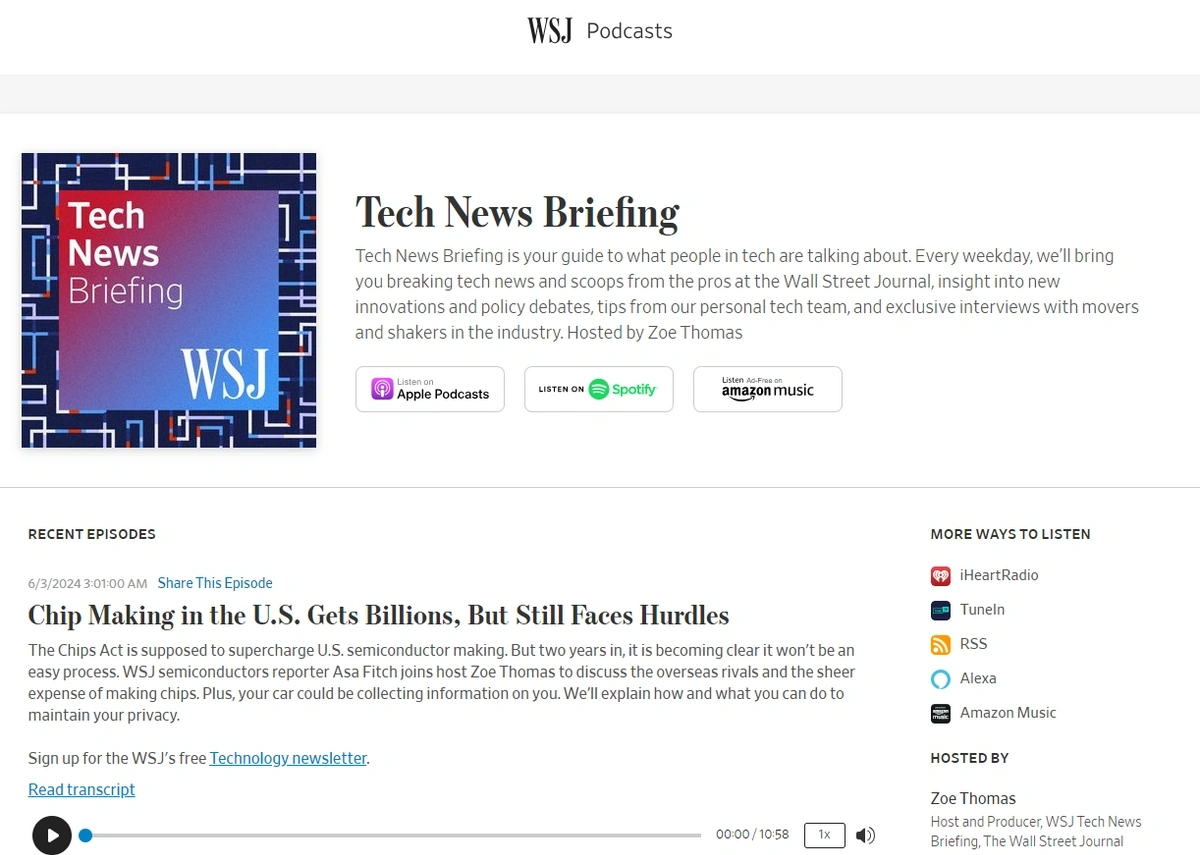Click the Alexa ring icon
Image resolution: width=1200 pixels, height=855 pixels.
pos(940,679)
